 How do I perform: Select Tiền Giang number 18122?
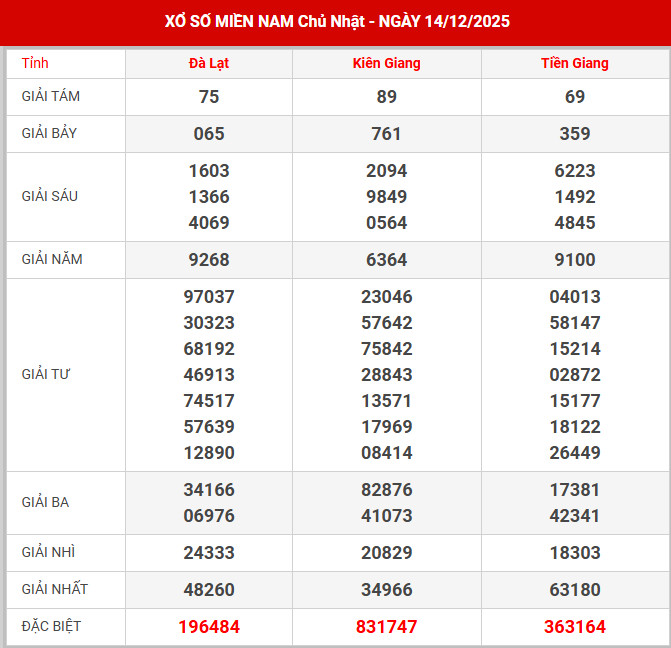point(575,427)
